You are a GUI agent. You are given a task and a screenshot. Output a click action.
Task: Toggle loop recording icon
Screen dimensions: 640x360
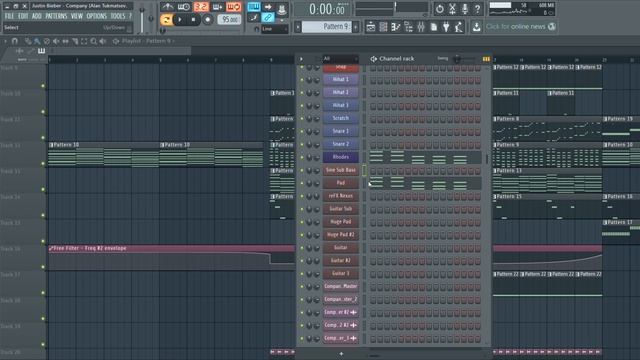(233, 7)
